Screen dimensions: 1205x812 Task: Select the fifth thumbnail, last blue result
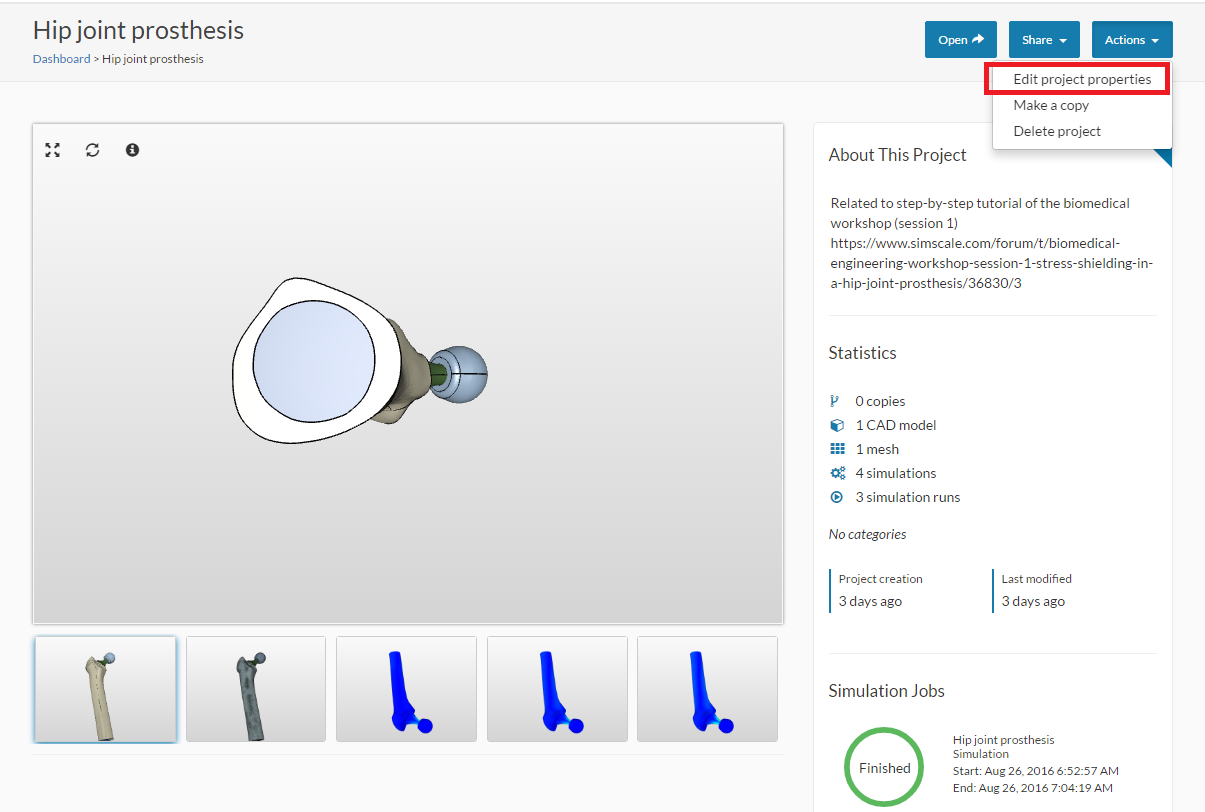[x=707, y=689]
